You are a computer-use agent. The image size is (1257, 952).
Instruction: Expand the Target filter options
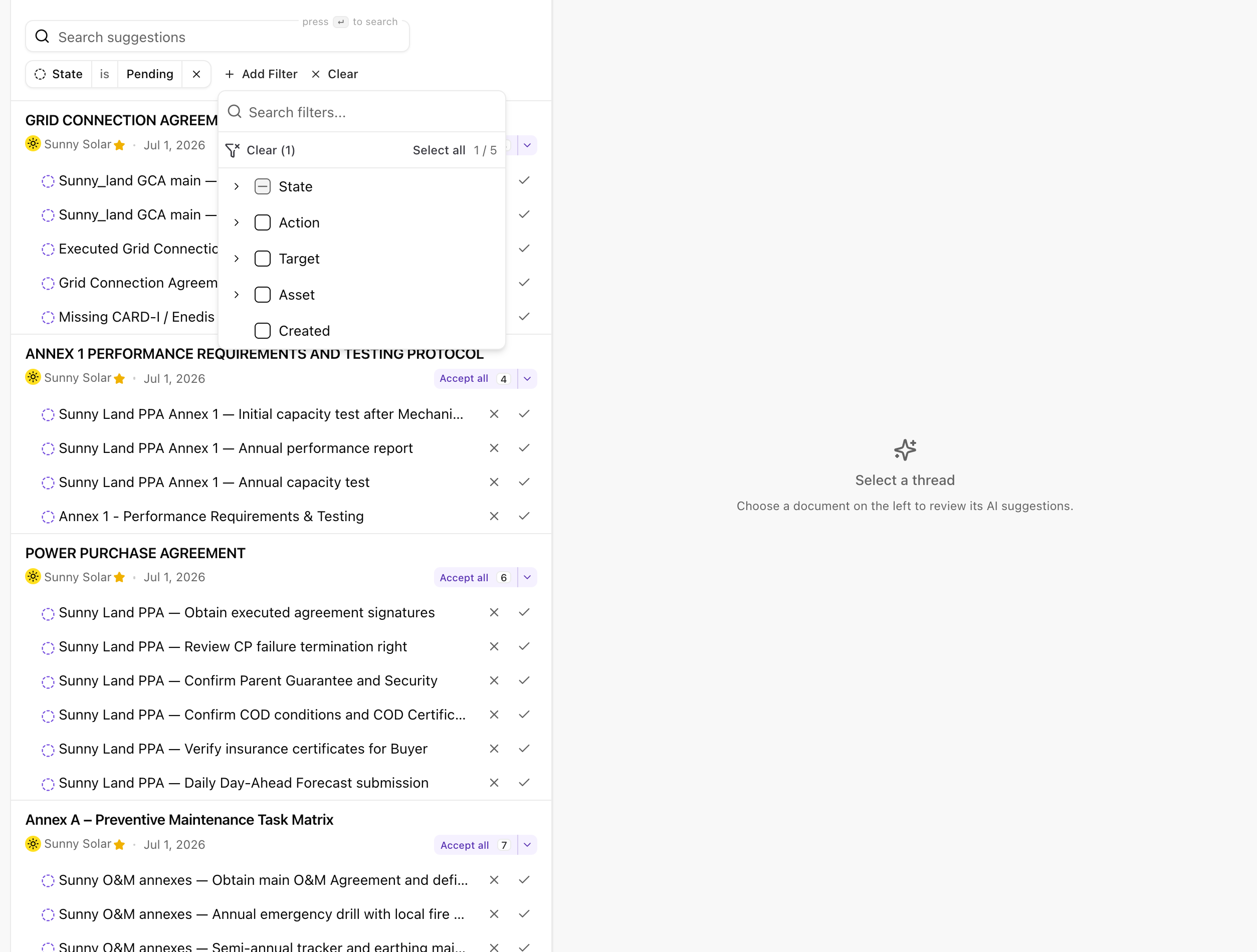(237, 259)
